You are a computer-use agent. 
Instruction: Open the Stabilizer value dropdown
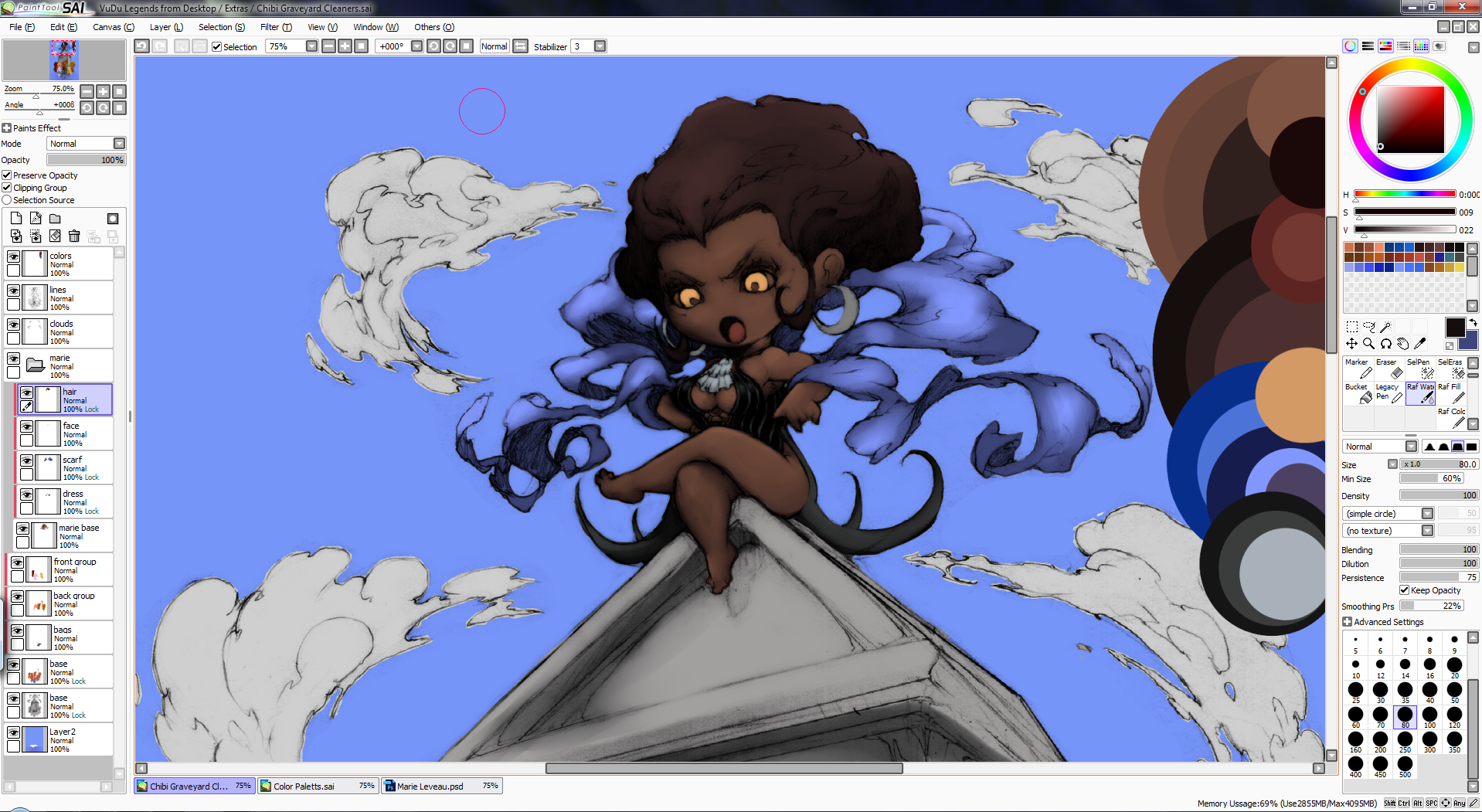(600, 46)
